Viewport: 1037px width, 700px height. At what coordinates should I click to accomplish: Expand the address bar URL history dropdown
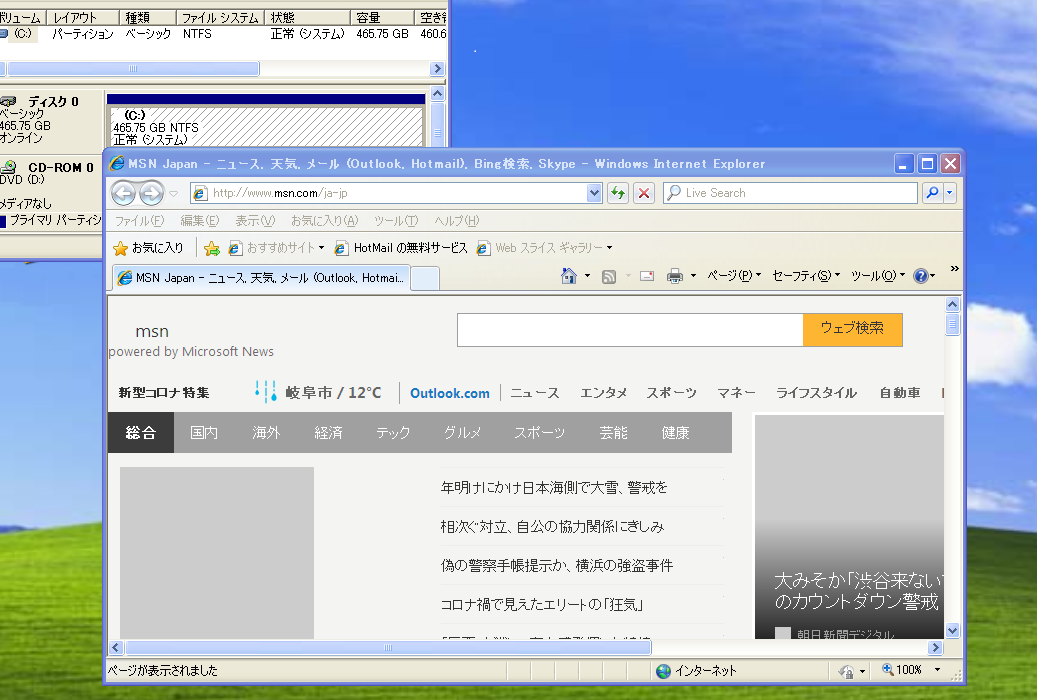594,193
